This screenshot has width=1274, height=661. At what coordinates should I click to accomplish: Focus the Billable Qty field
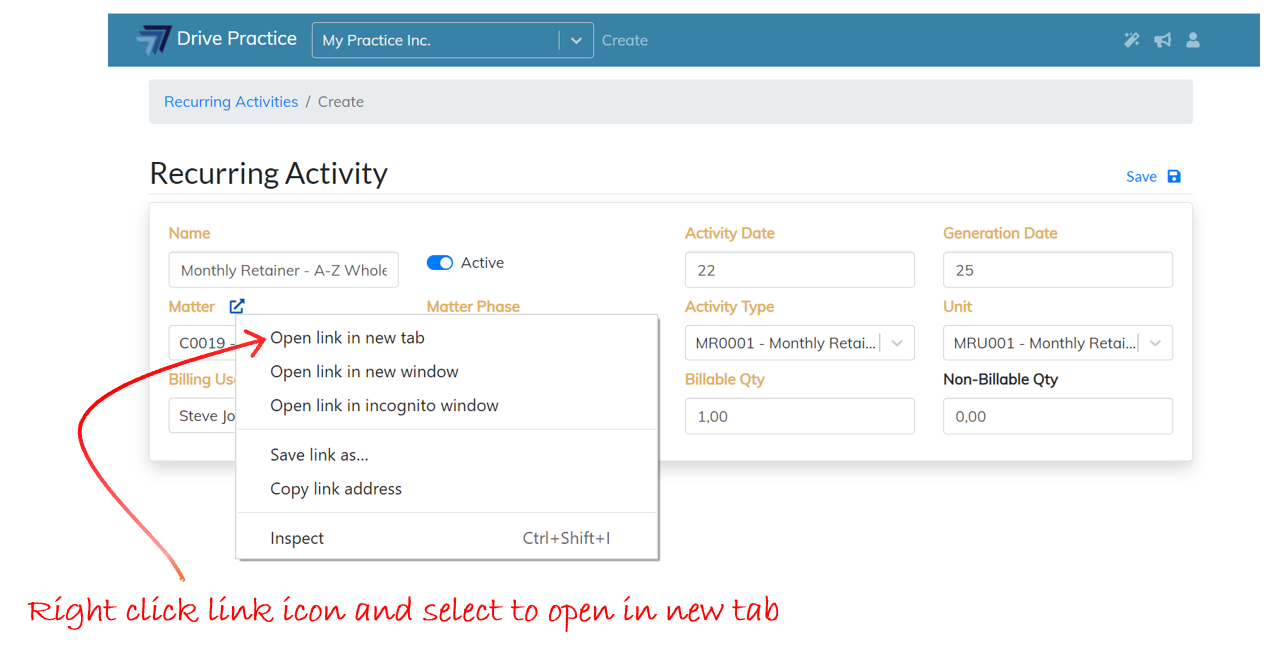pyautogui.click(x=799, y=416)
